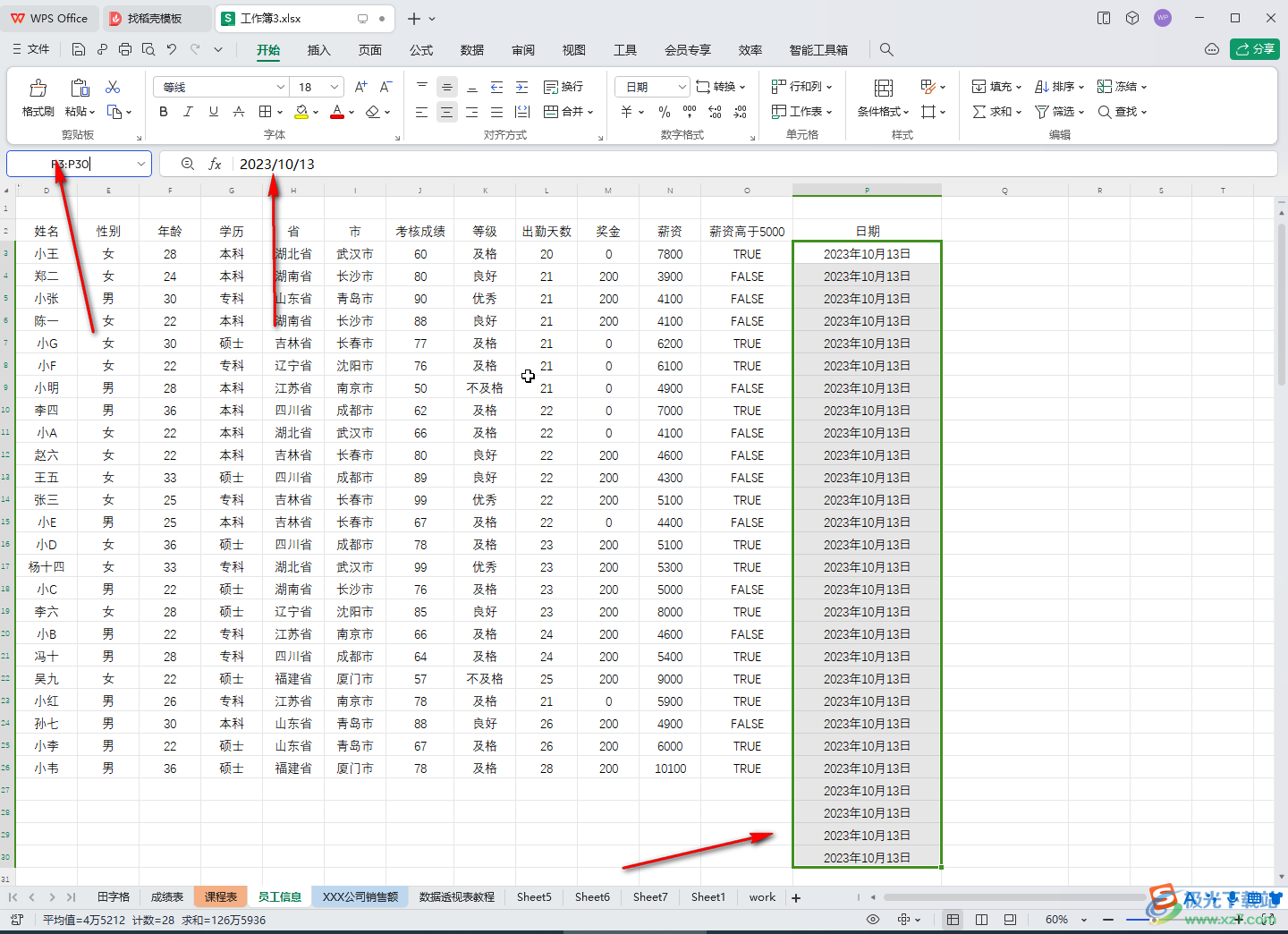Click the Decrease indent icon

[x=497, y=87]
